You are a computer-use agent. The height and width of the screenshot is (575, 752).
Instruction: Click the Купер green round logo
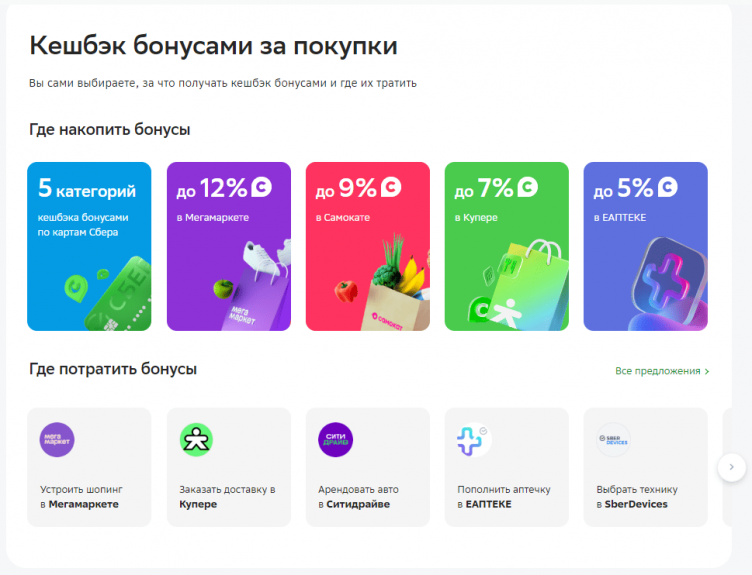[x=196, y=439]
